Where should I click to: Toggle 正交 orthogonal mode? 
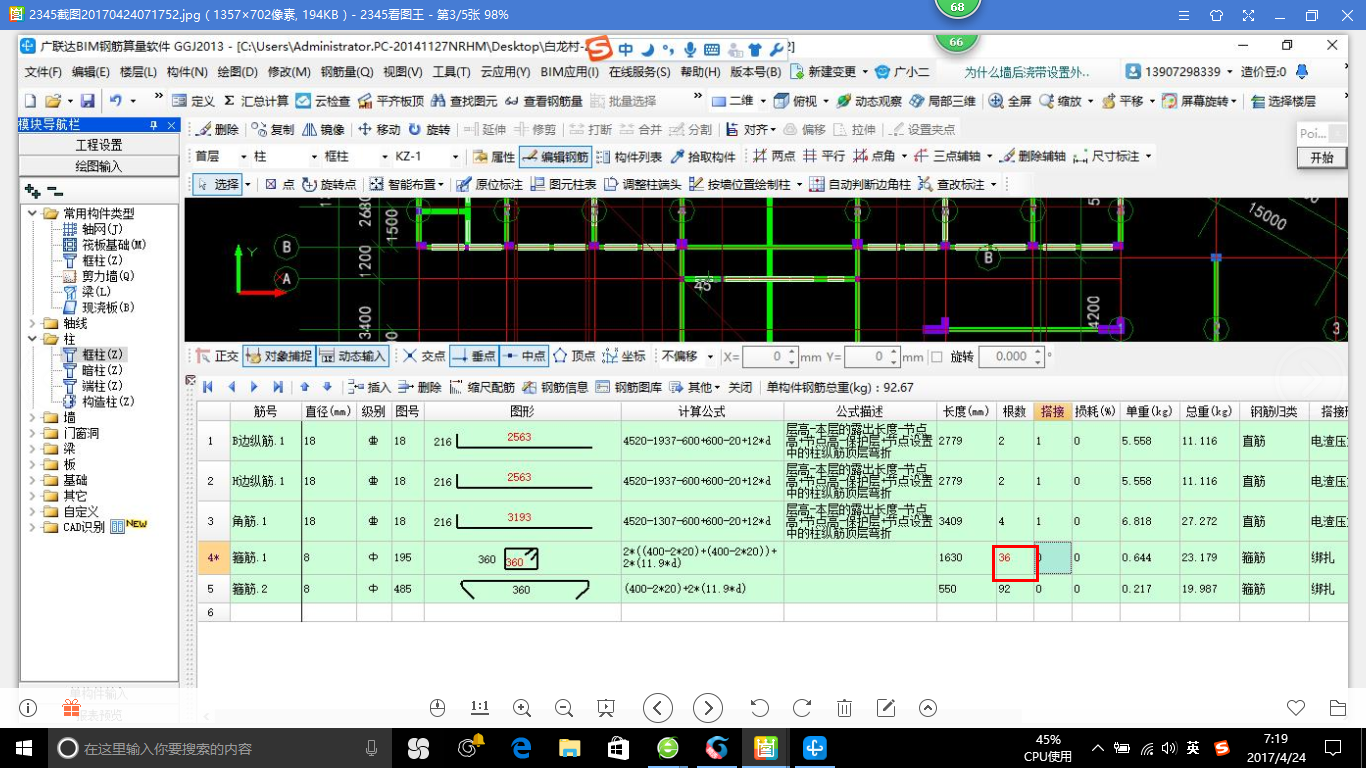[217, 356]
